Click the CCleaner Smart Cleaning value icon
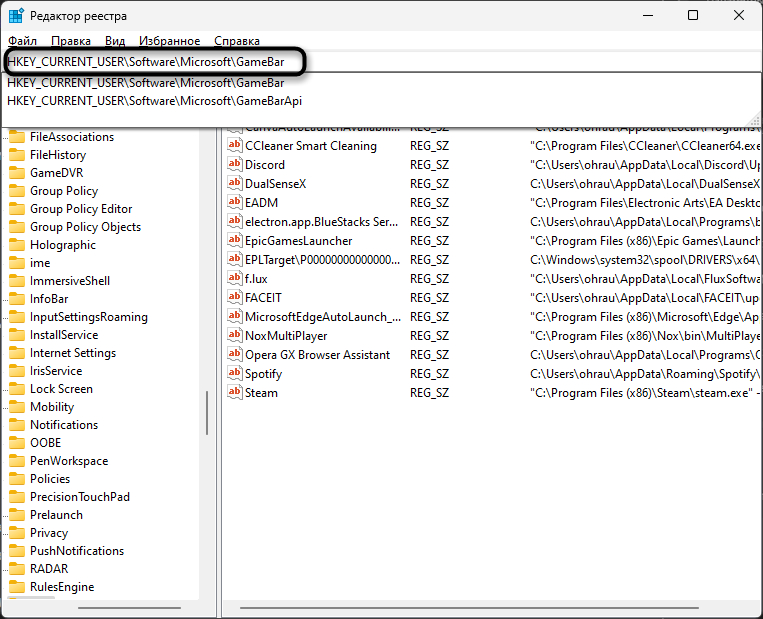 [235, 145]
